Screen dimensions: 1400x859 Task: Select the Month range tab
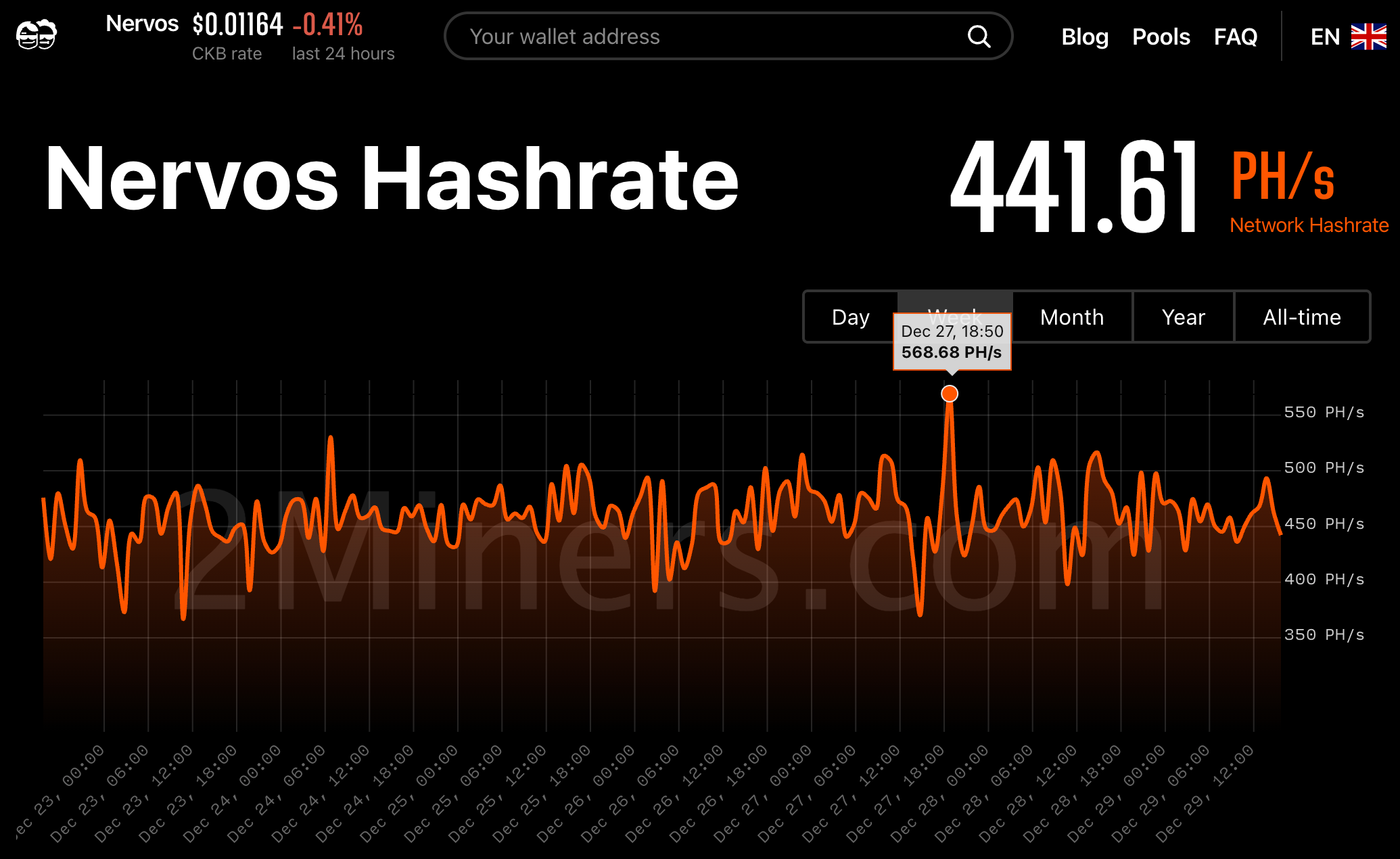click(1072, 317)
